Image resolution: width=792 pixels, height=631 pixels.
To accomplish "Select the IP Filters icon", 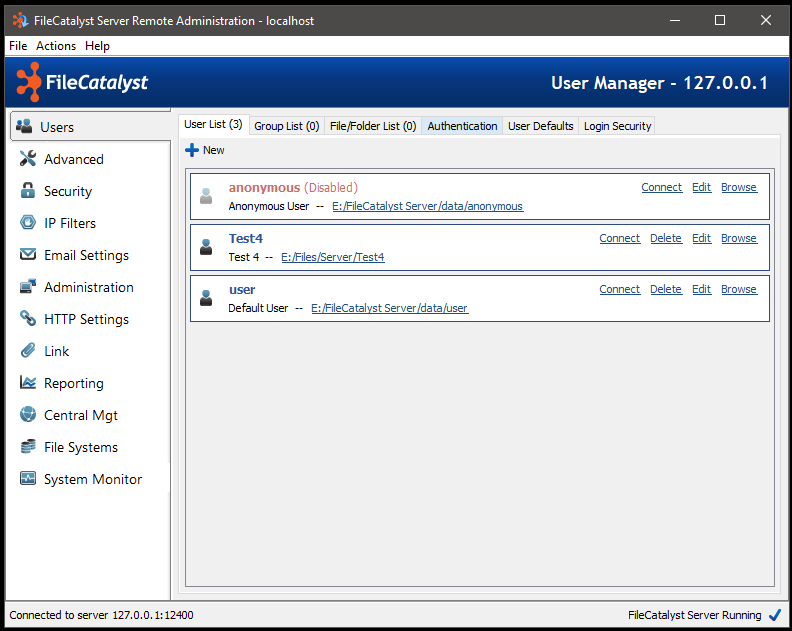I will (27, 223).
